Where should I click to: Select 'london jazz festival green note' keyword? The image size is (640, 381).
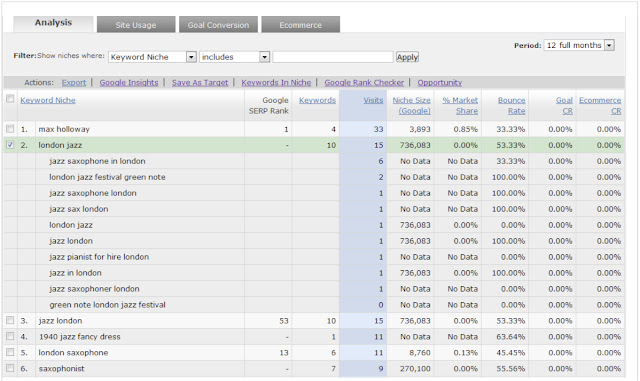tap(107, 177)
